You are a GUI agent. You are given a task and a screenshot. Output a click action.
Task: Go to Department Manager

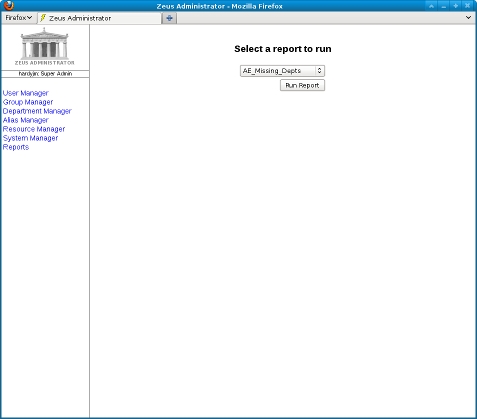(x=37, y=111)
